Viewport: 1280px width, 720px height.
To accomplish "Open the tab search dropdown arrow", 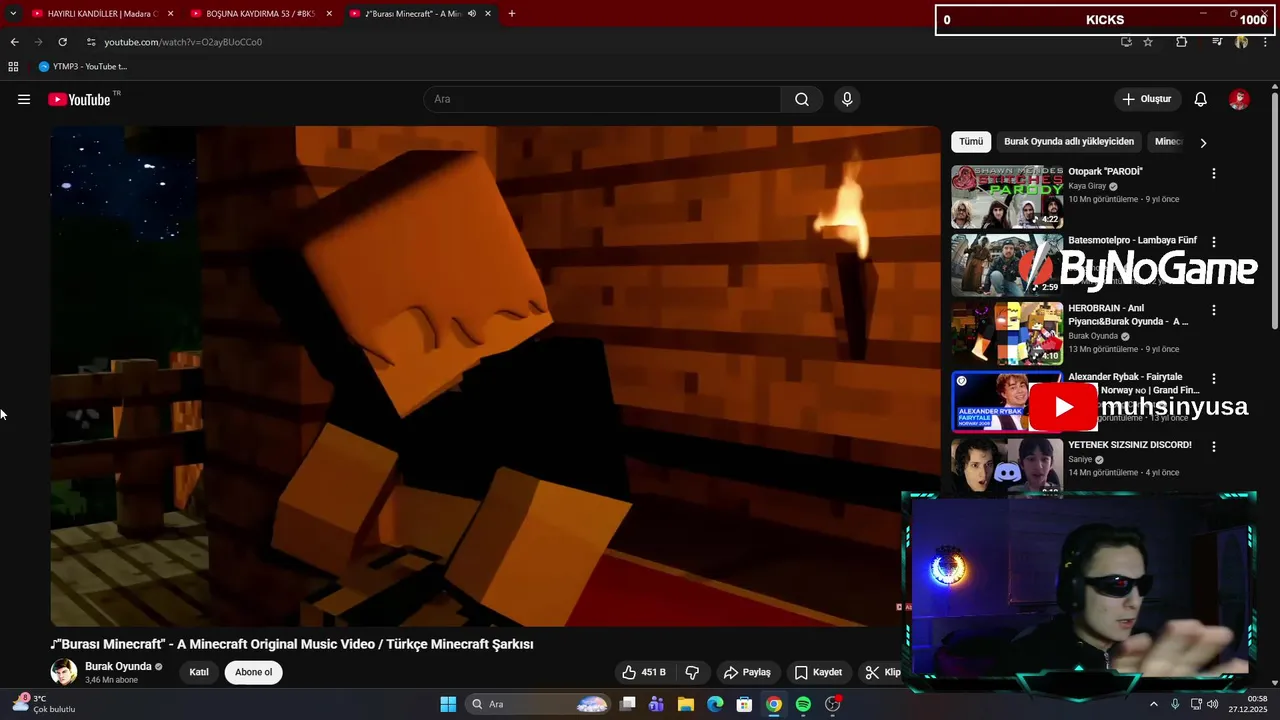I will point(13,14).
